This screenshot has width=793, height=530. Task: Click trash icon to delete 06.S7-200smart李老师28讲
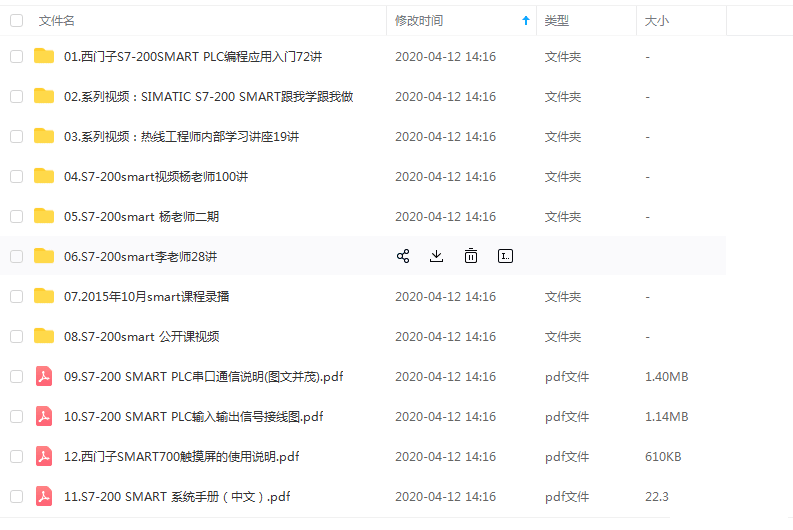[x=471, y=256]
